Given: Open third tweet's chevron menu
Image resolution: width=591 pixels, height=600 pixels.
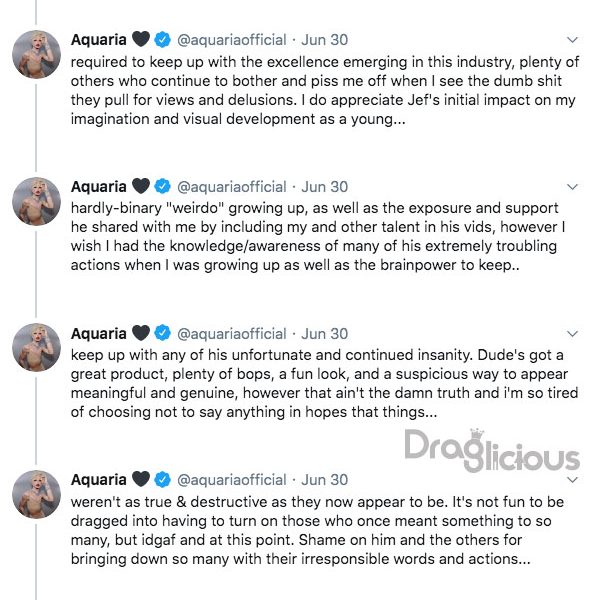Looking at the screenshot, I should pos(572,334).
